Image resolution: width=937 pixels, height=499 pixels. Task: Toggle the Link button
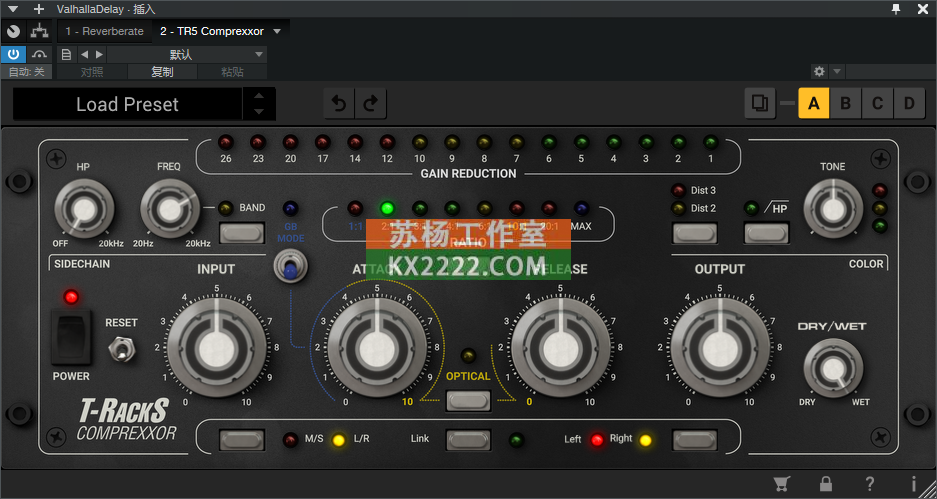coord(468,440)
